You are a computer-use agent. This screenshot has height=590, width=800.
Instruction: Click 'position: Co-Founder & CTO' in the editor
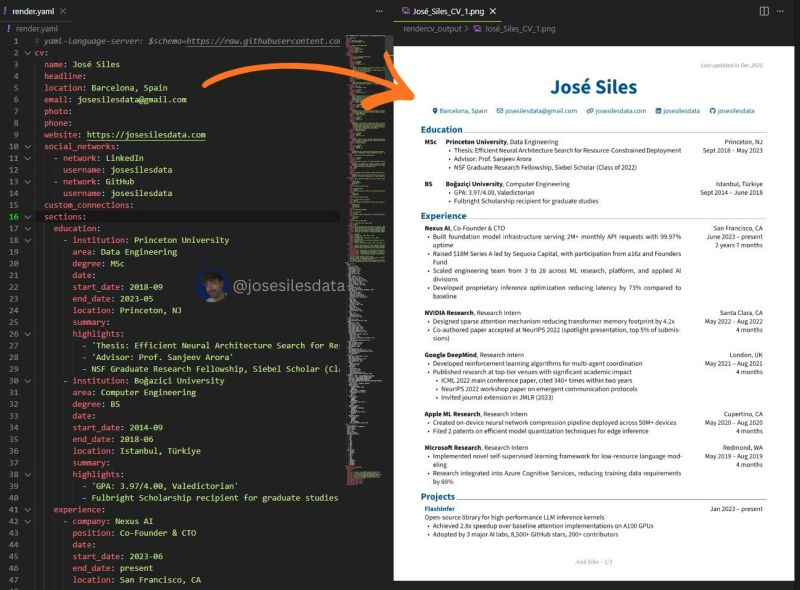[x=134, y=533]
